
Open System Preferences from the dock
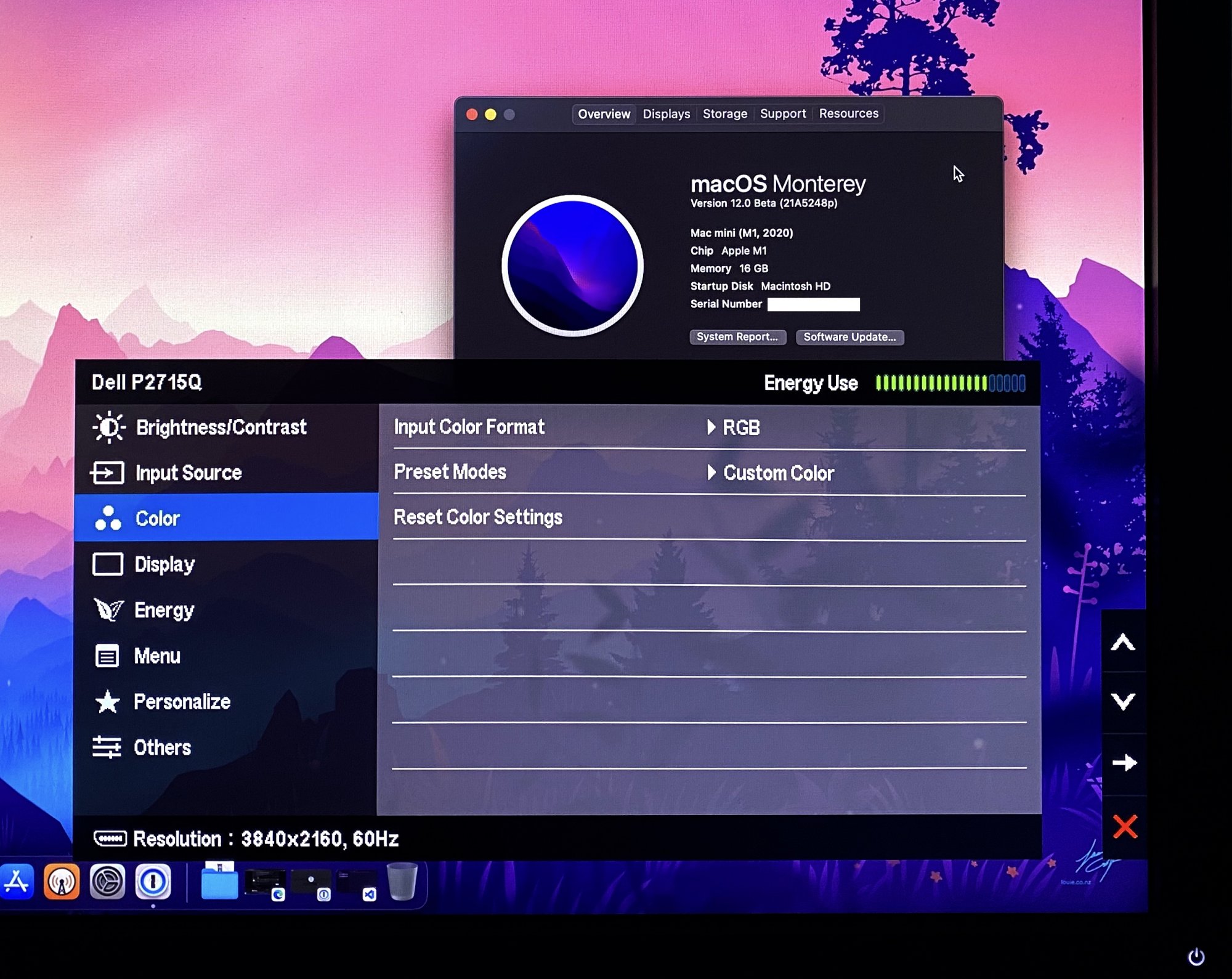point(107,882)
